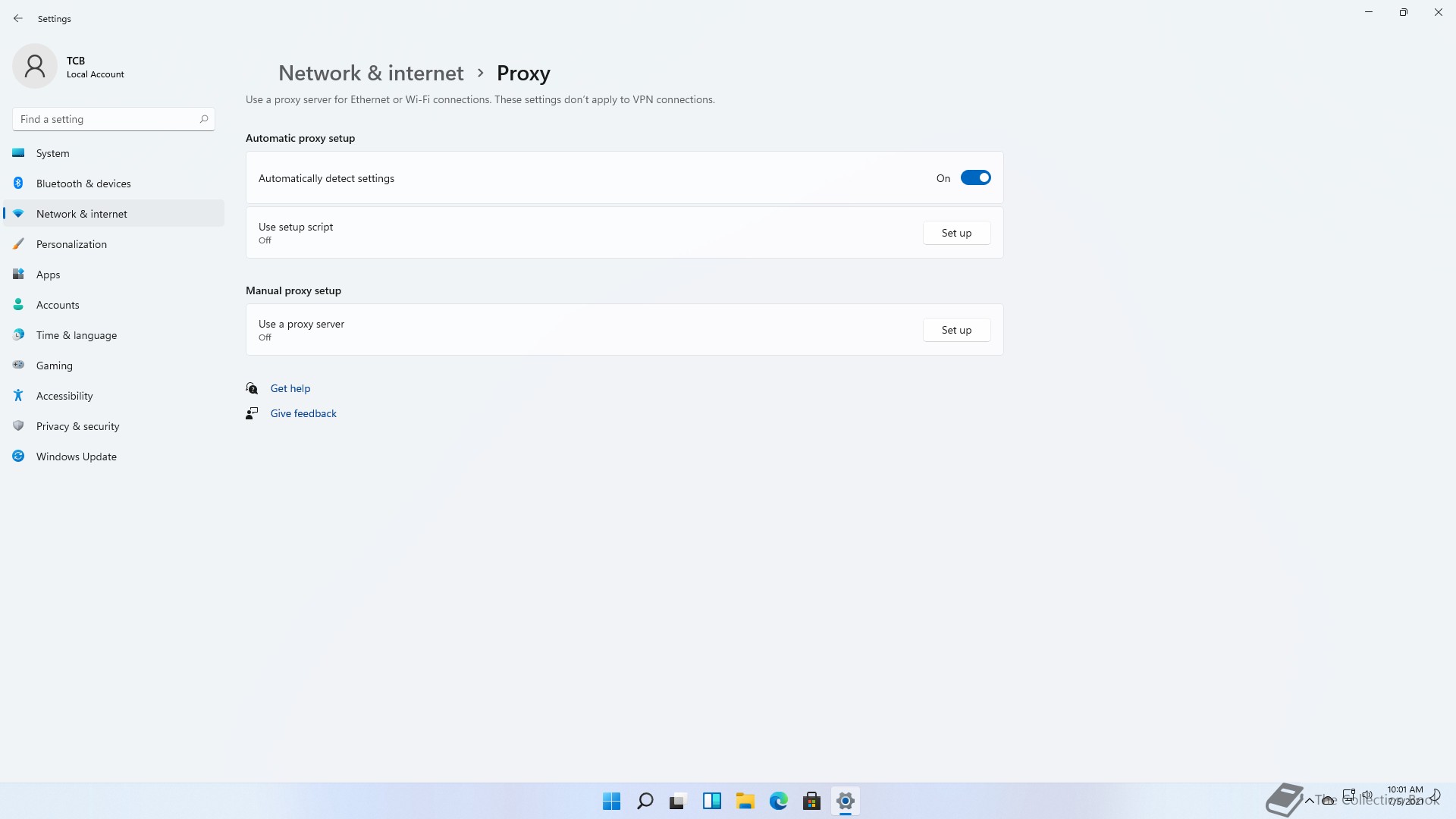Click the Personalization brush icon

pyautogui.click(x=18, y=244)
